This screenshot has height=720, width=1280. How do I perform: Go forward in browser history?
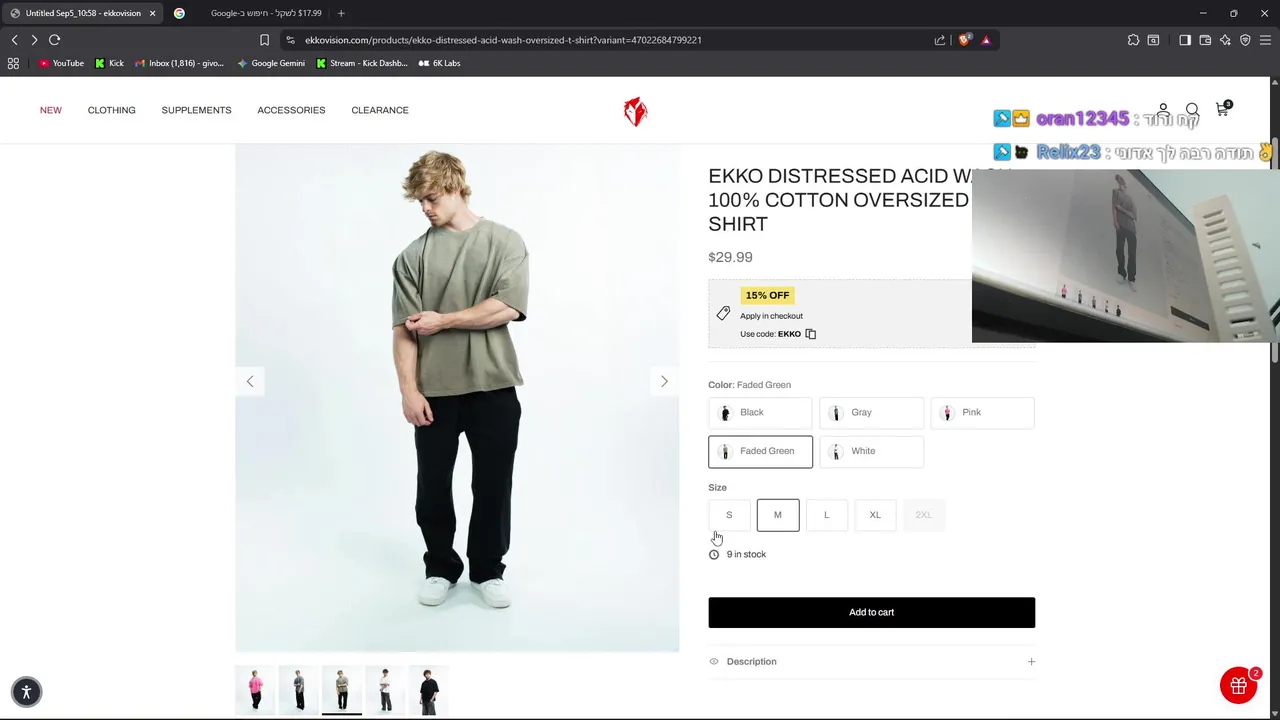(x=34, y=40)
